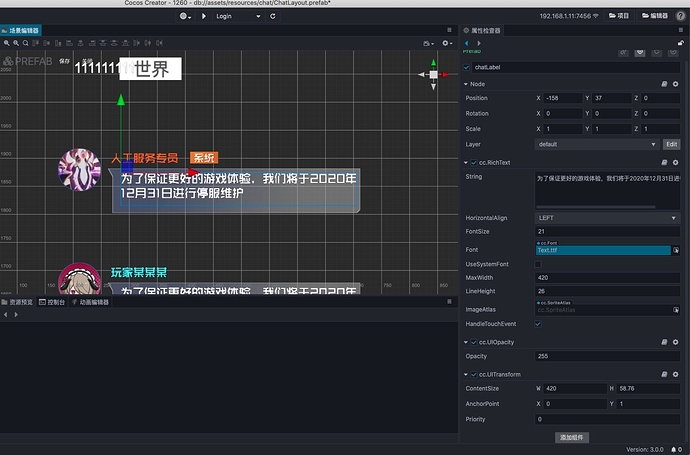Click the Edit button next to Layer
This screenshot has height=455, width=690.
pos(672,144)
